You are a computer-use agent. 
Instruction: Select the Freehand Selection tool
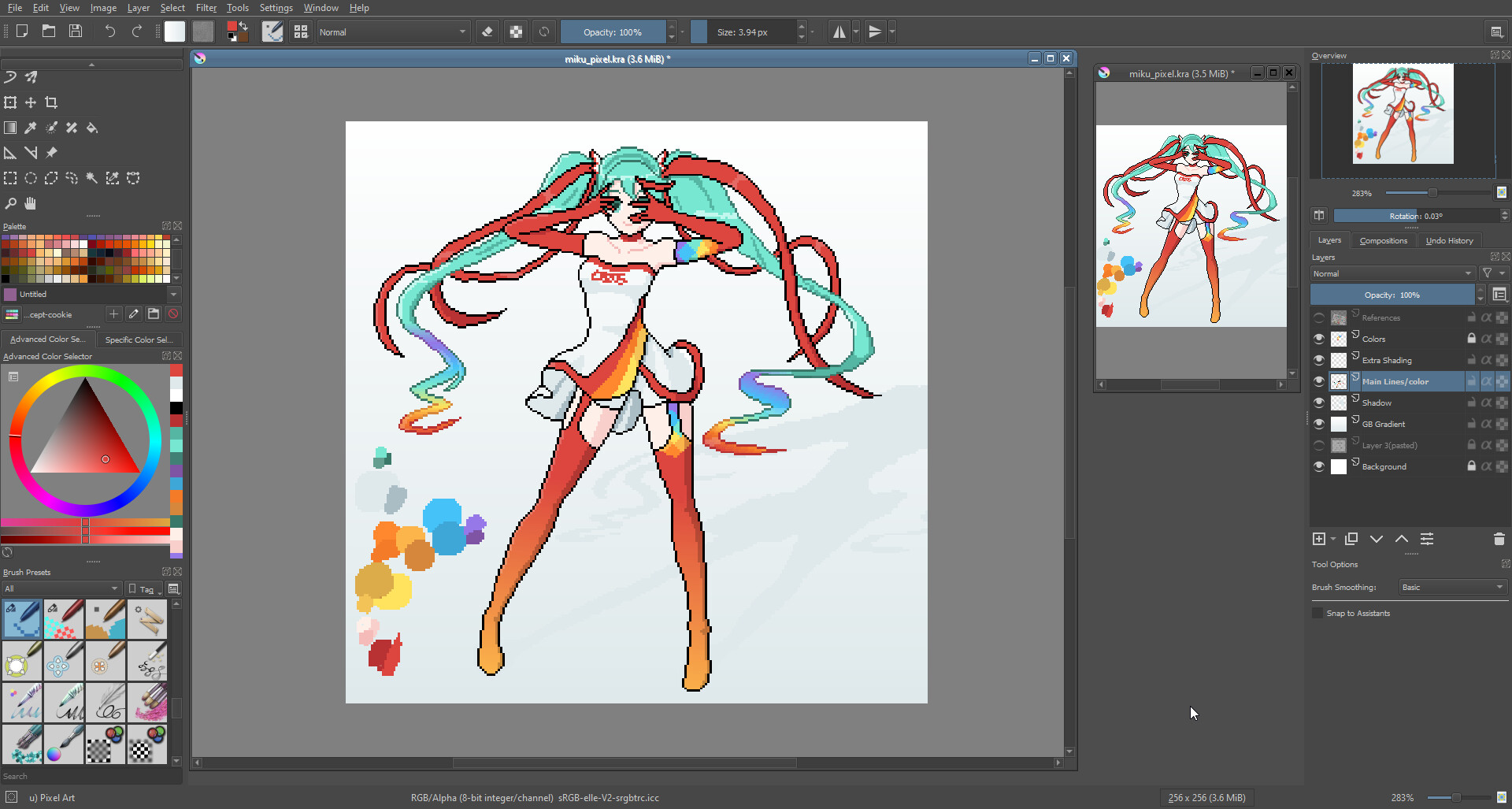[x=72, y=178]
